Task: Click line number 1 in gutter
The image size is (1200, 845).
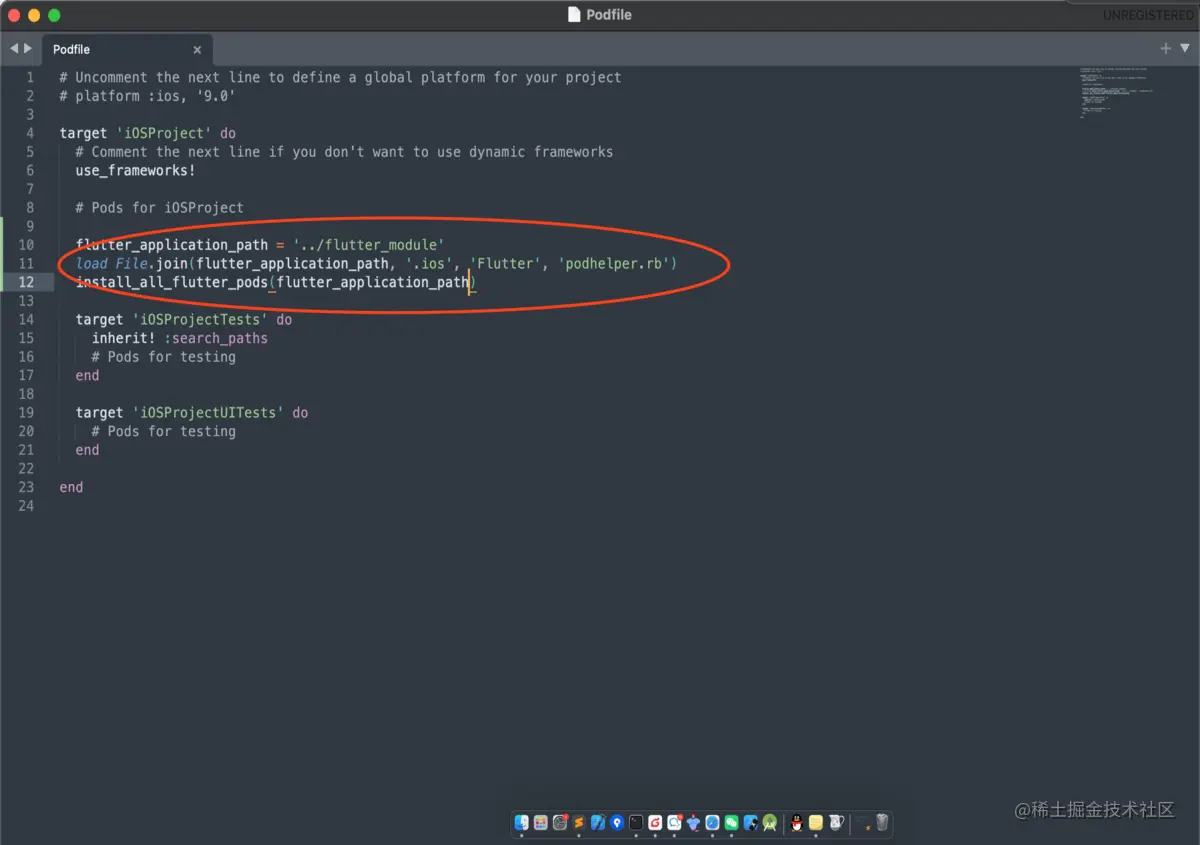Action: [29, 77]
